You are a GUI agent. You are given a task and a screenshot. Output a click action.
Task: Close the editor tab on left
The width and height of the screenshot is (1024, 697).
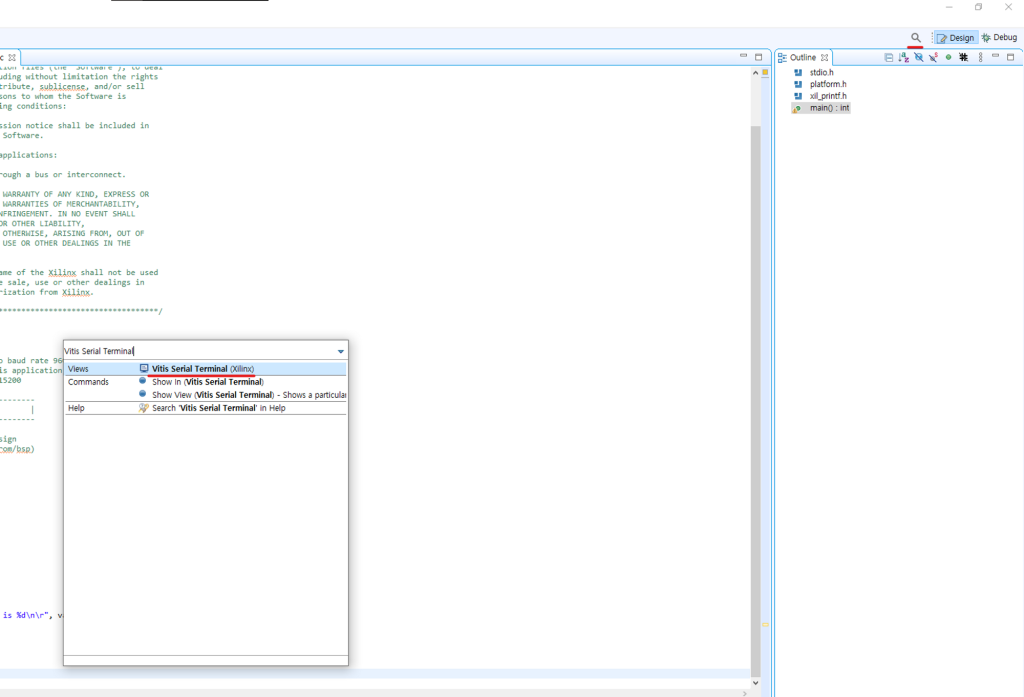pyautogui.click(x=12, y=57)
